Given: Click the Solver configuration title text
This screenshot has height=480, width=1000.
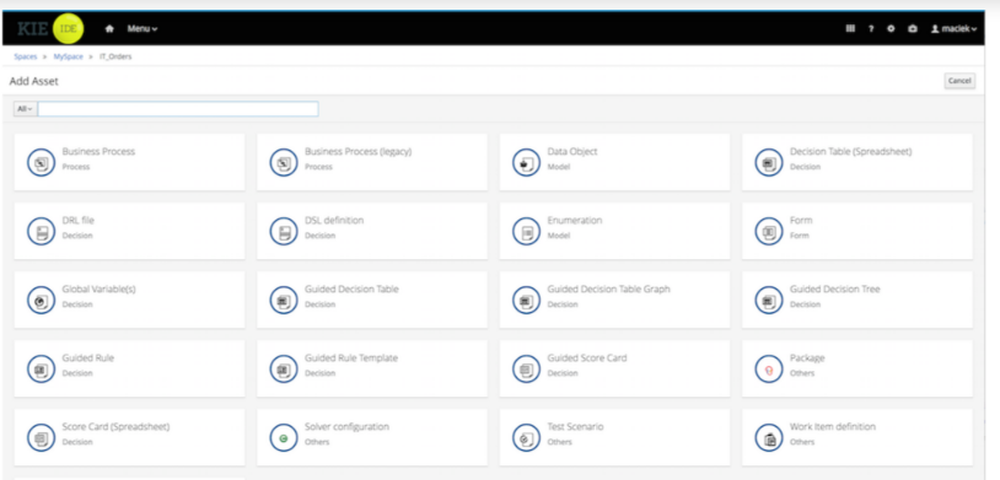Looking at the screenshot, I should click(347, 427).
